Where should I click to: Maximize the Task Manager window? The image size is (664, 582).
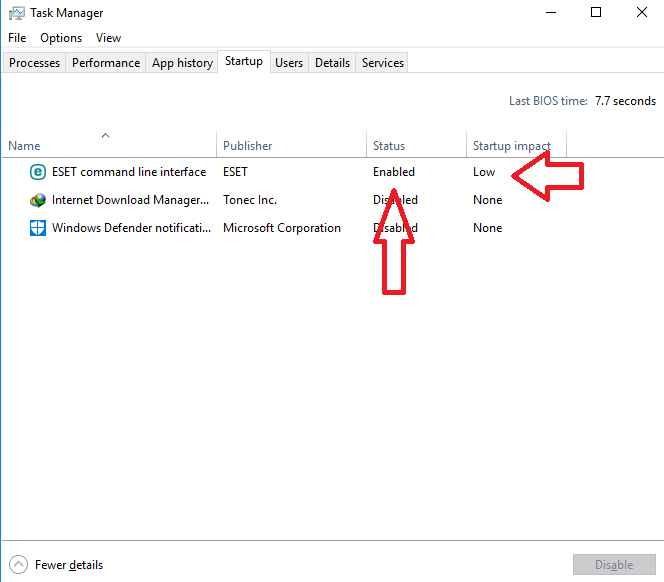pos(596,12)
